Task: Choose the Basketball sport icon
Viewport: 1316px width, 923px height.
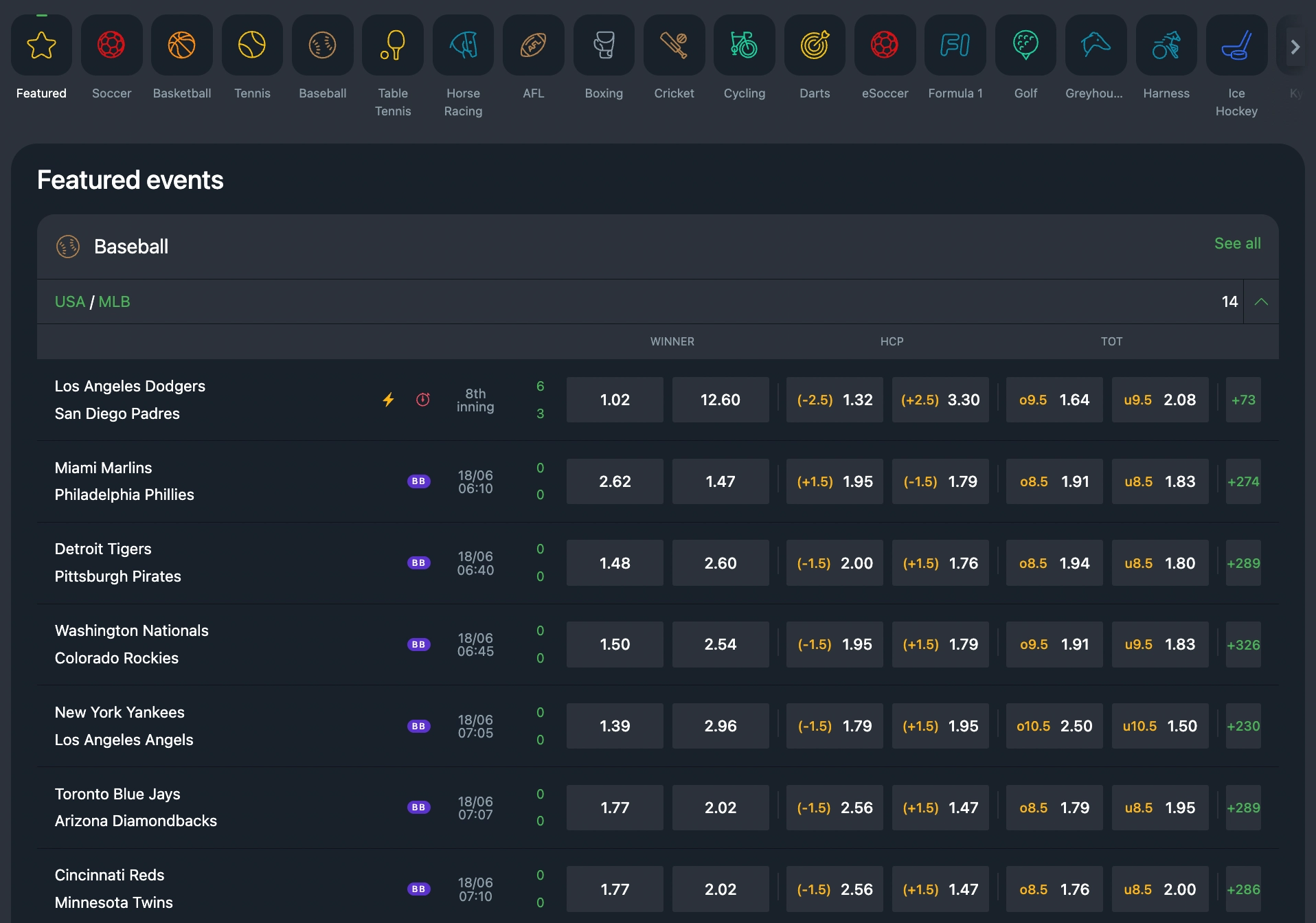Action: [182, 45]
